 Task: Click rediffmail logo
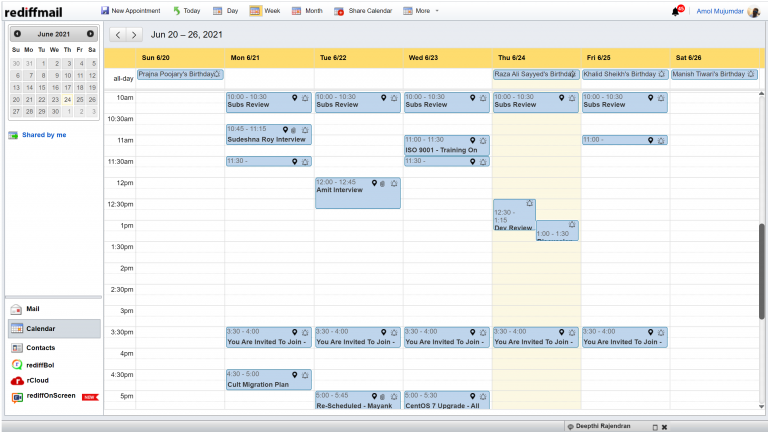(x=33, y=12)
